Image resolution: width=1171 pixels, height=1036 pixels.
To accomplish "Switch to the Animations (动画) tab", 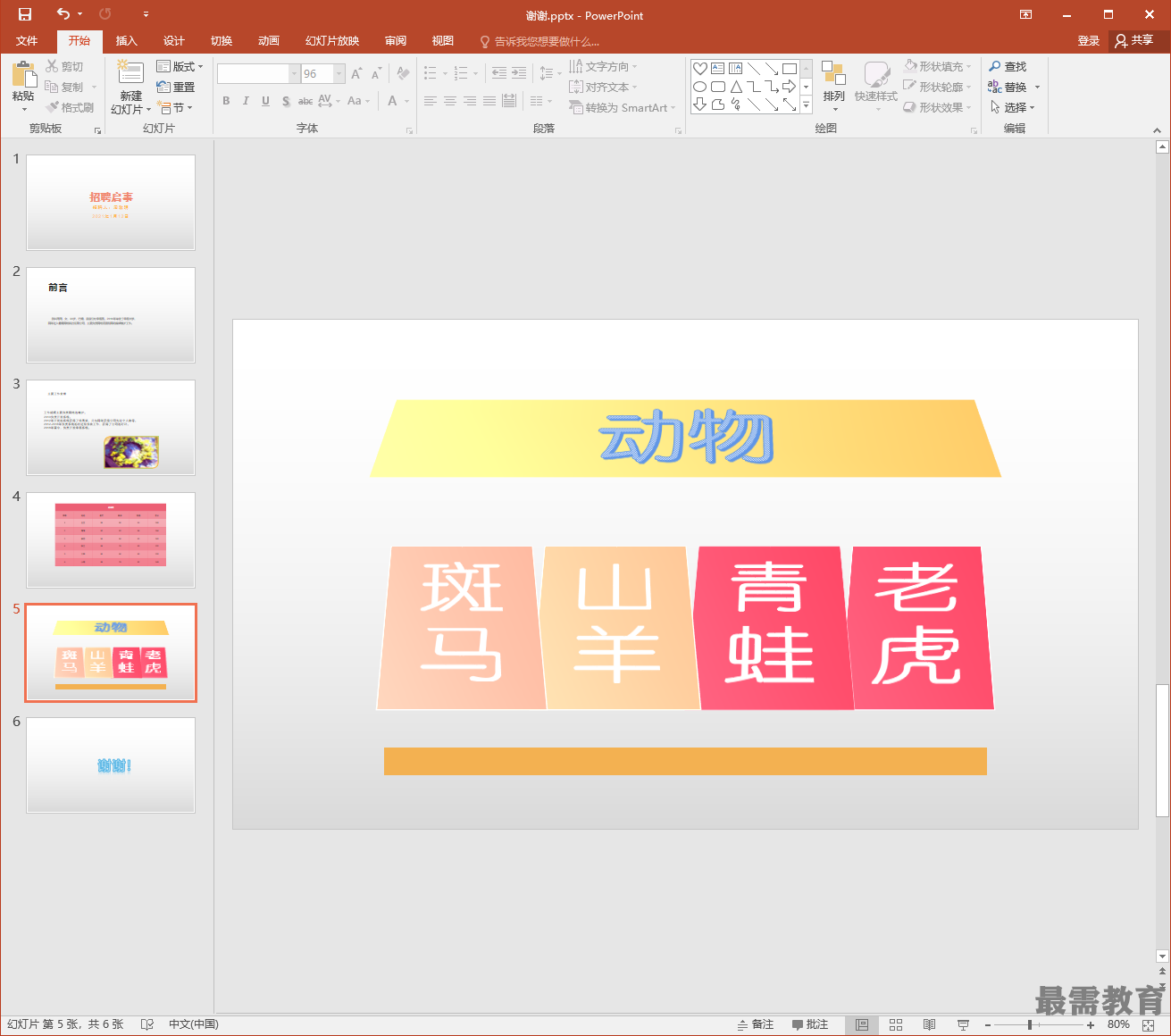I will (269, 41).
